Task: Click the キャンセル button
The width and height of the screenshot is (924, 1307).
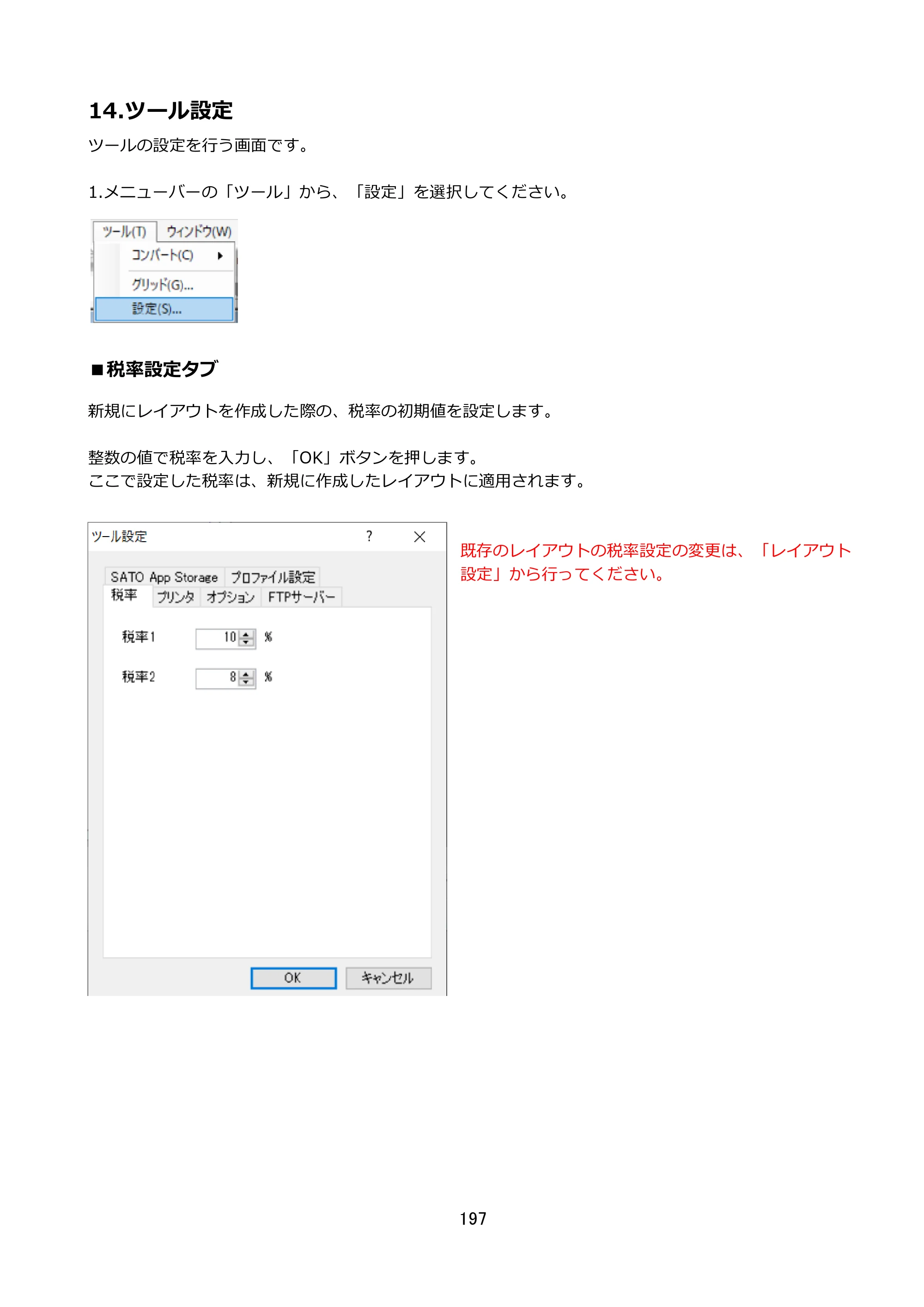Action: pyautogui.click(x=389, y=978)
